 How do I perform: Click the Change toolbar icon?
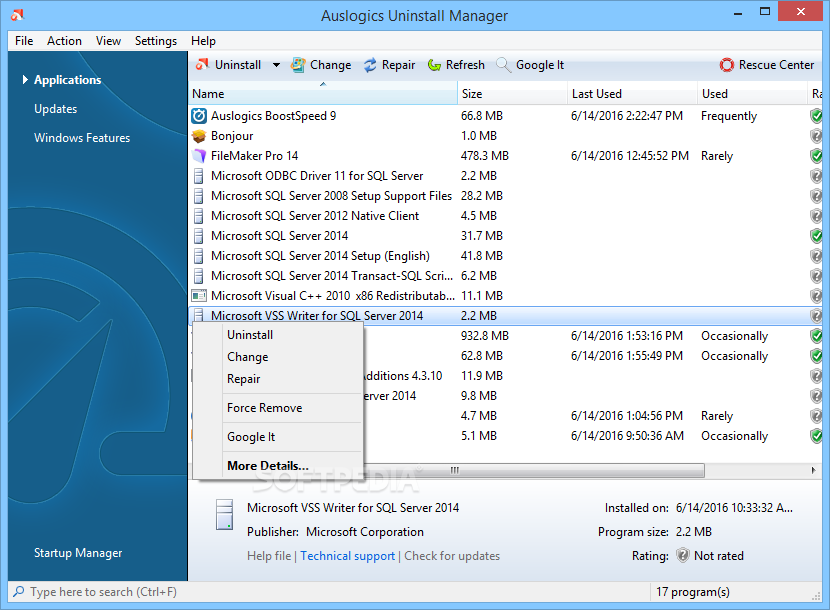297,65
